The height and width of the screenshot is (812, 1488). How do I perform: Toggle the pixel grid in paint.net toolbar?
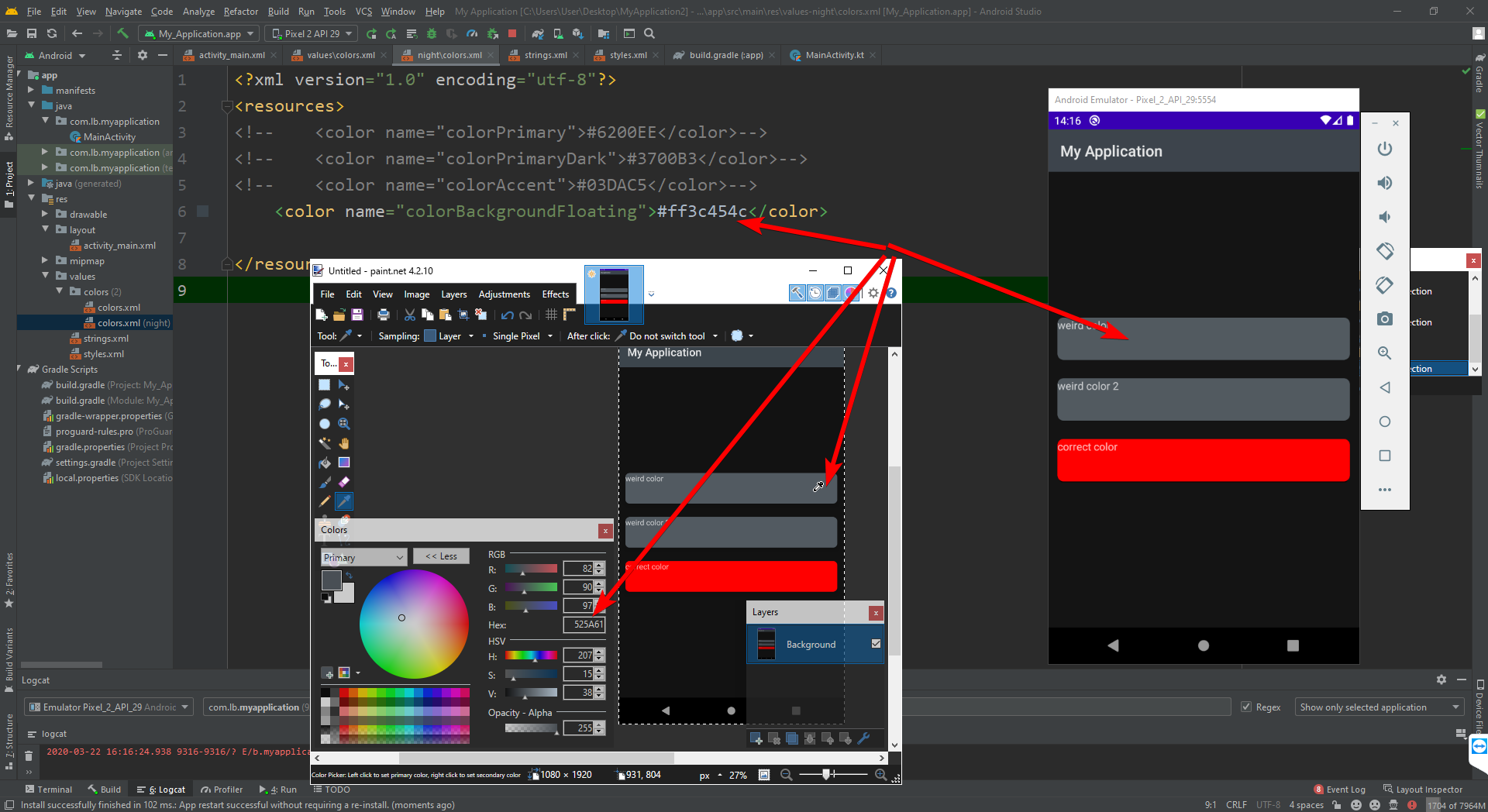(x=551, y=315)
